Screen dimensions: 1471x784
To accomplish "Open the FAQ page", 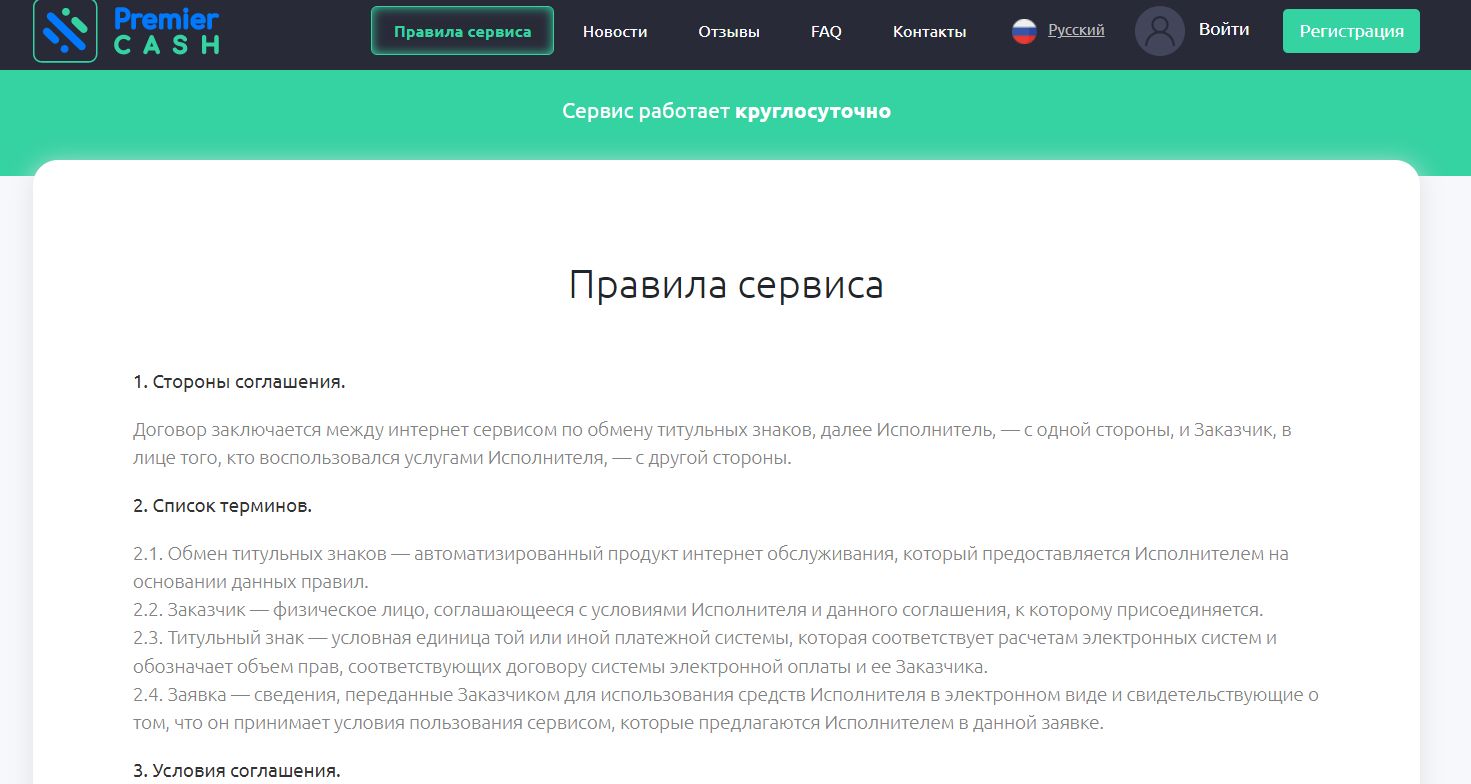I will pos(826,32).
